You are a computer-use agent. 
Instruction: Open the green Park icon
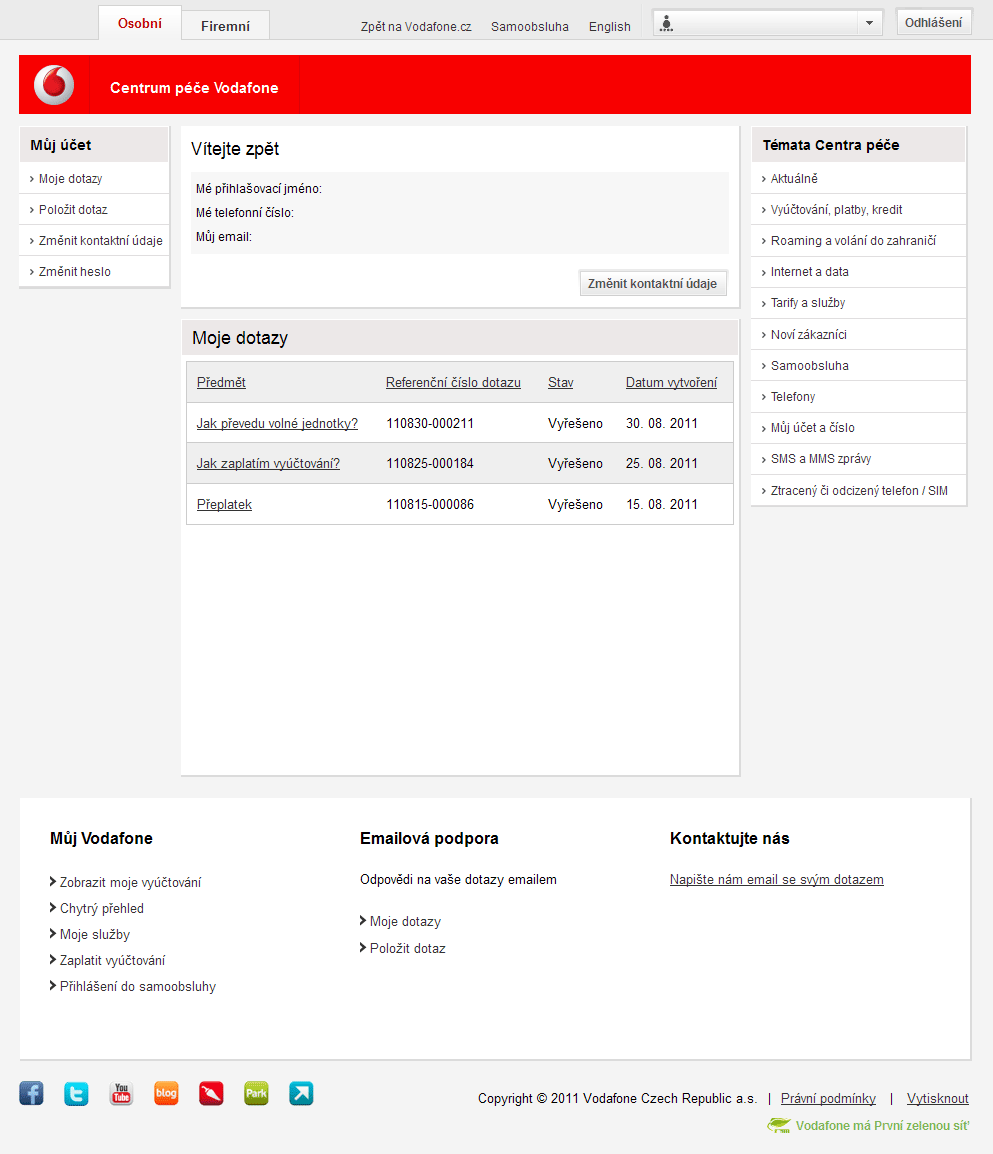[x=256, y=1094]
